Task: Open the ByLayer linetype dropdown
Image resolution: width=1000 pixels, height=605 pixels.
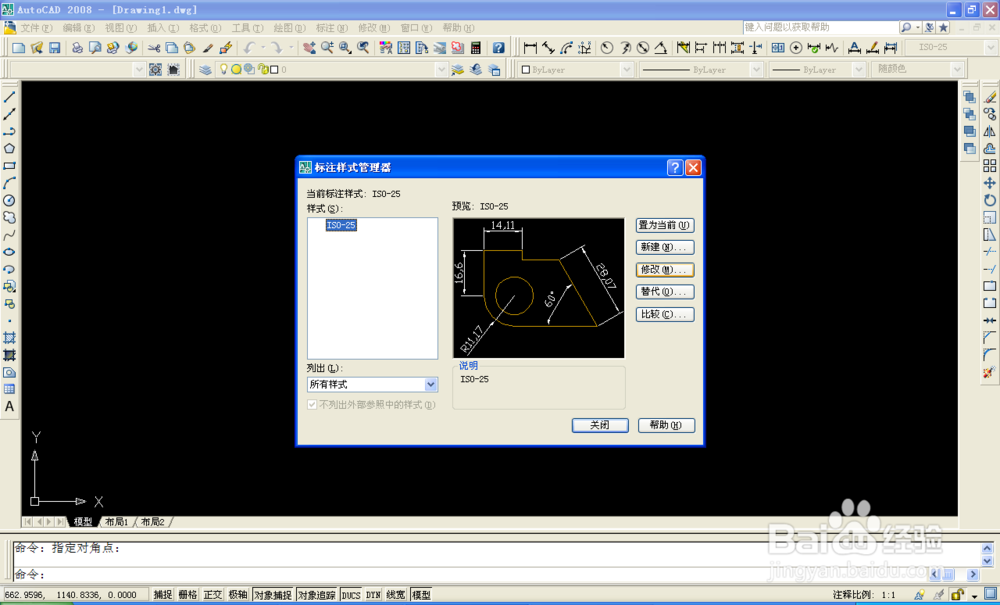Action: point(756,69)
